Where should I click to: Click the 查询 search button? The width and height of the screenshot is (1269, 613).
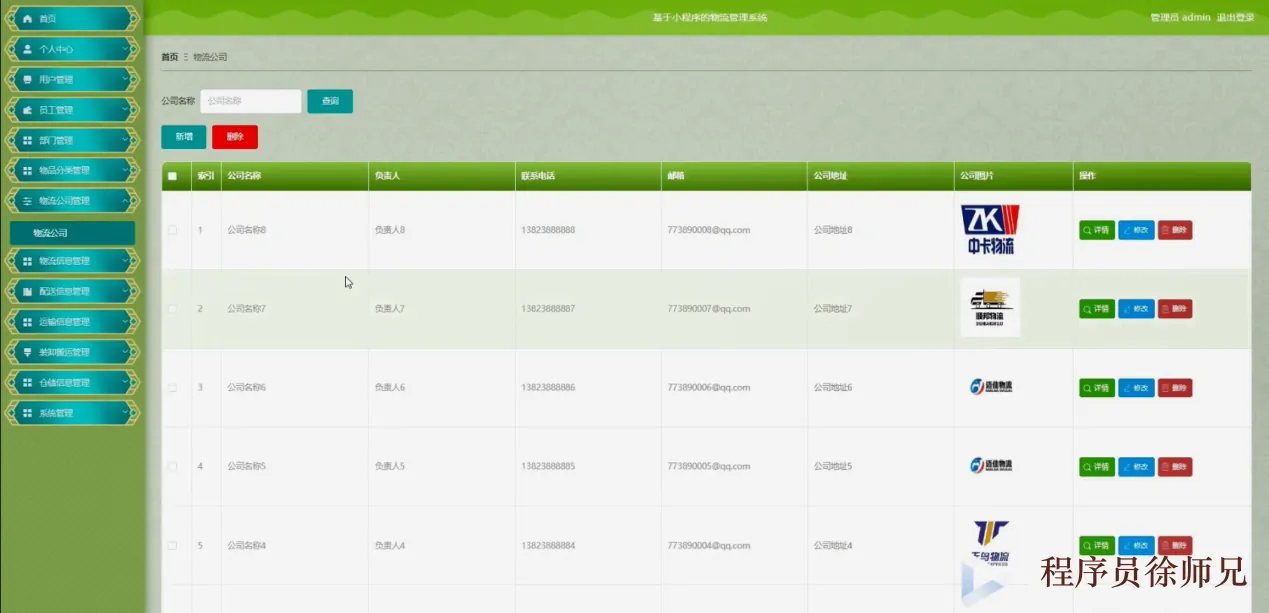(x=330, y=101)
